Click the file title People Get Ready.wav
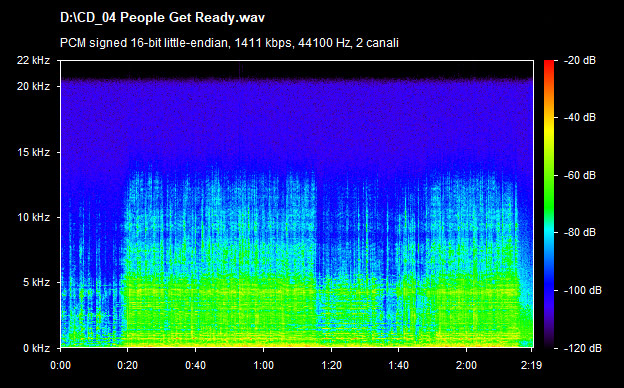Screen dimensions: 624x388 point(162,18)
